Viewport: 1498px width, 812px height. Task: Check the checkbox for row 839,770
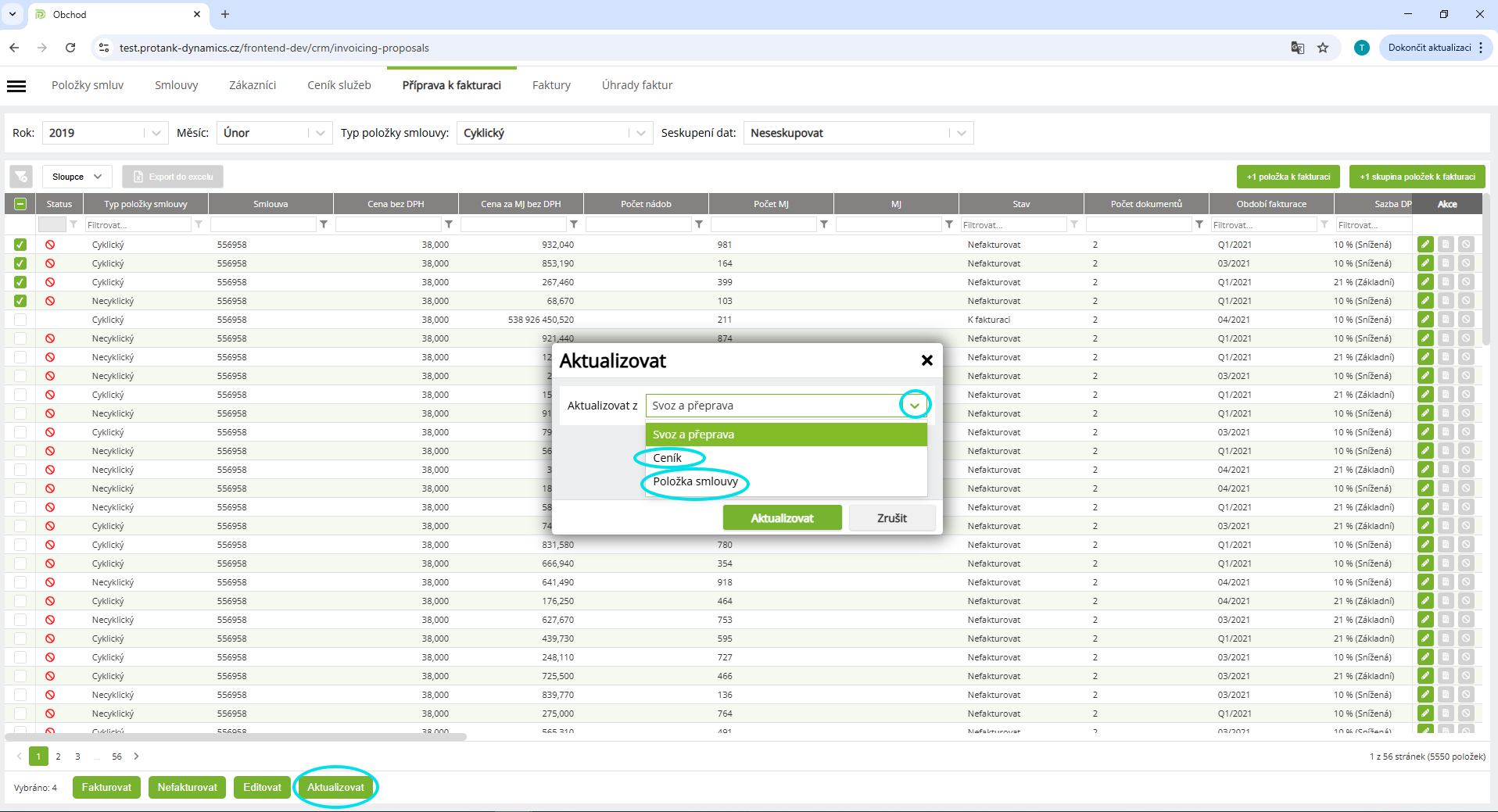coord(20,695)
